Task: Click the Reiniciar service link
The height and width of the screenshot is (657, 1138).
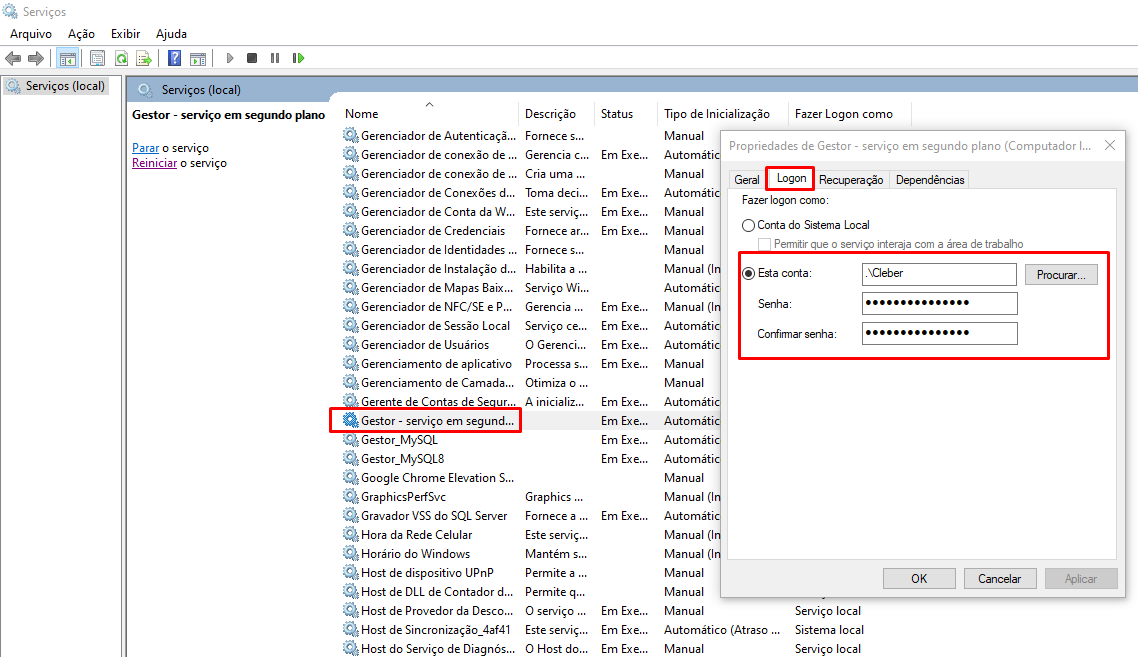Action: [x=154, y=163]
